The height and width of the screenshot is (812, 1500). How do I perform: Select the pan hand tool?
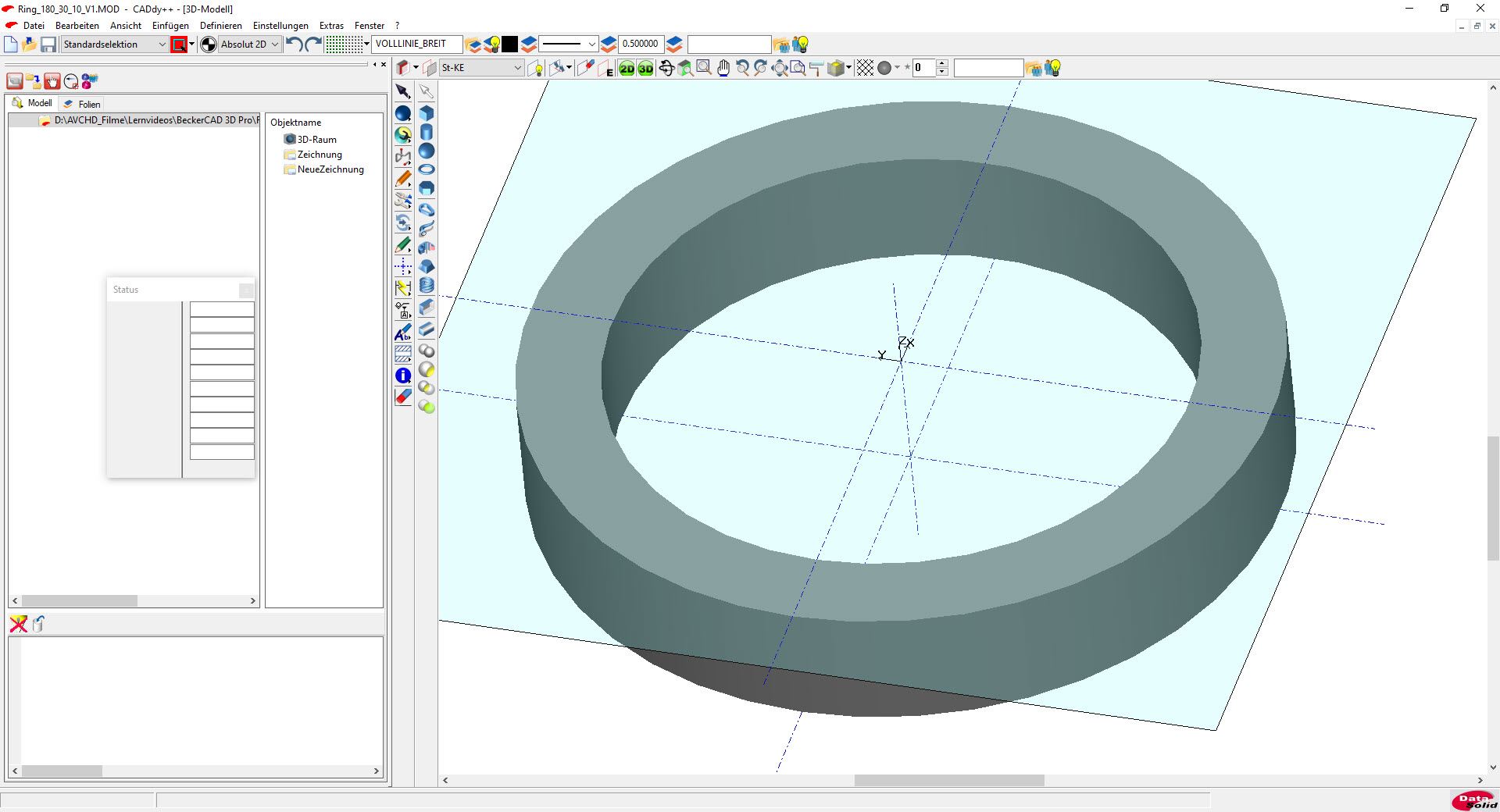coord(723,69)
